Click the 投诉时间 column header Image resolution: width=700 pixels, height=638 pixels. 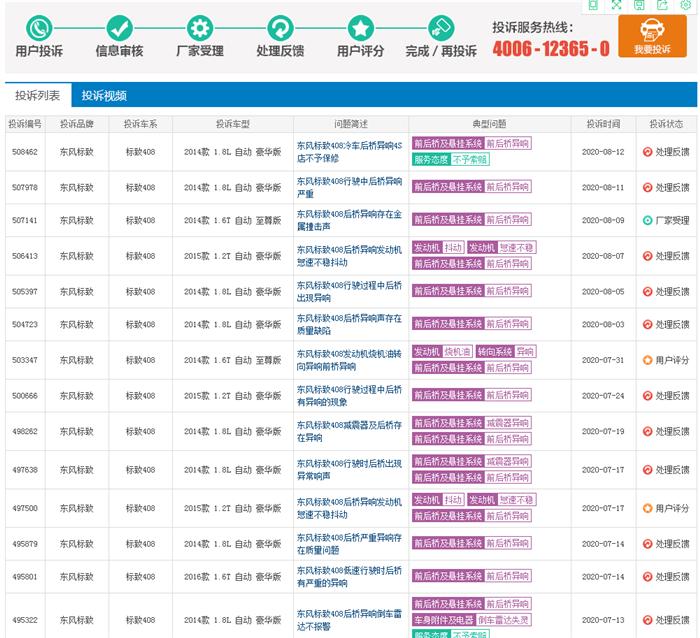[603, 124]
